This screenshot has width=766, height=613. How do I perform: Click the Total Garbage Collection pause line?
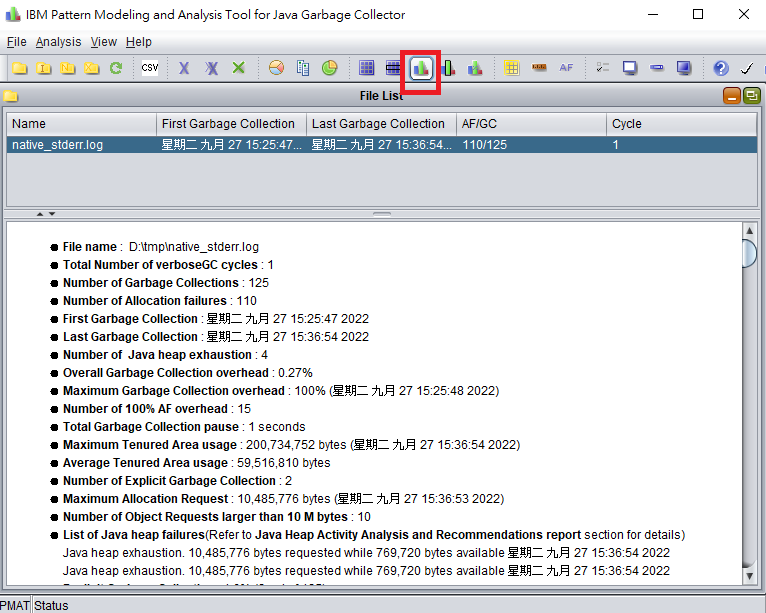pos(184,427)
